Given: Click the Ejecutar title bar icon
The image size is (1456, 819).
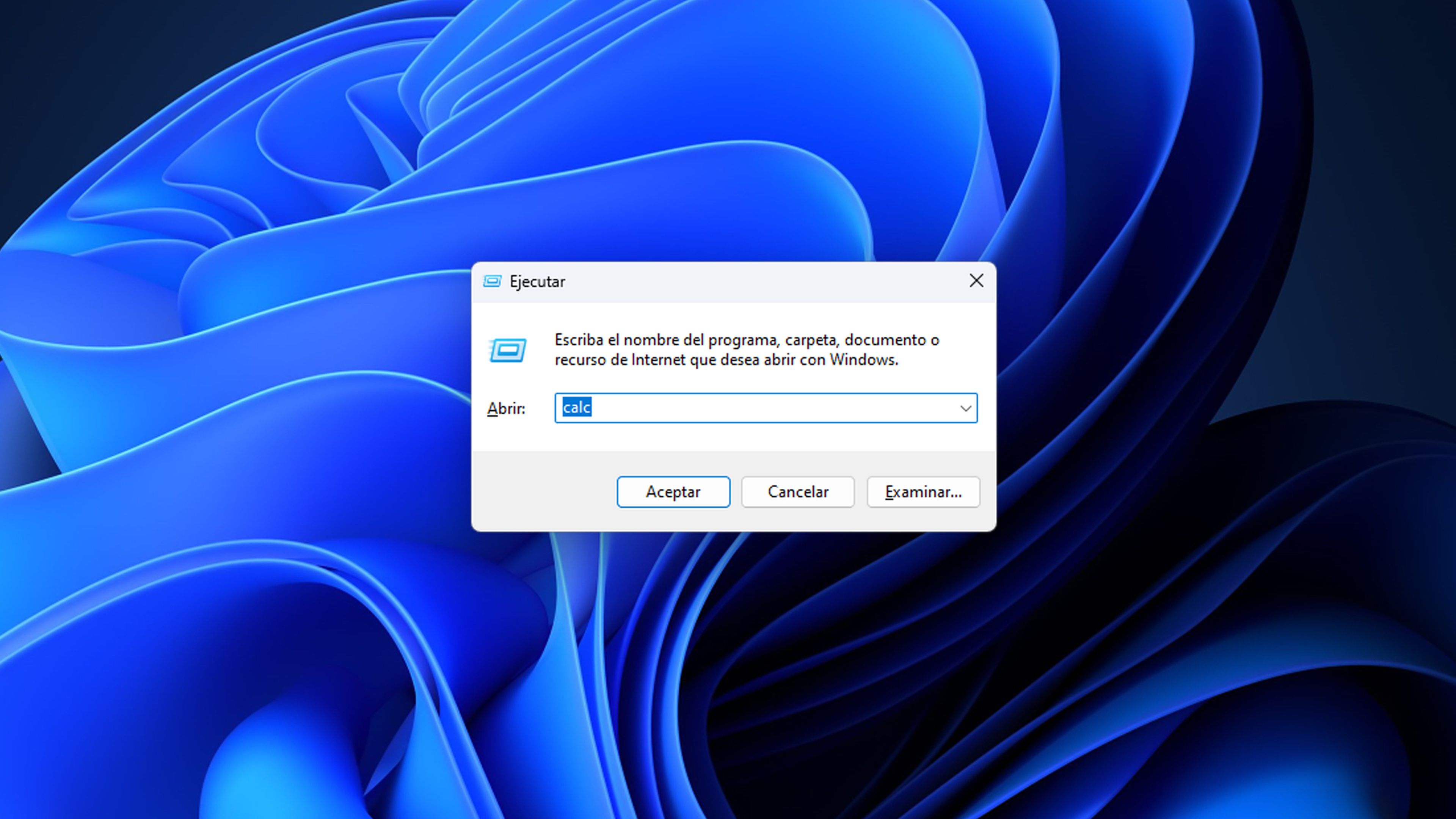Looking at the screenshot, I should coord(492,281).
